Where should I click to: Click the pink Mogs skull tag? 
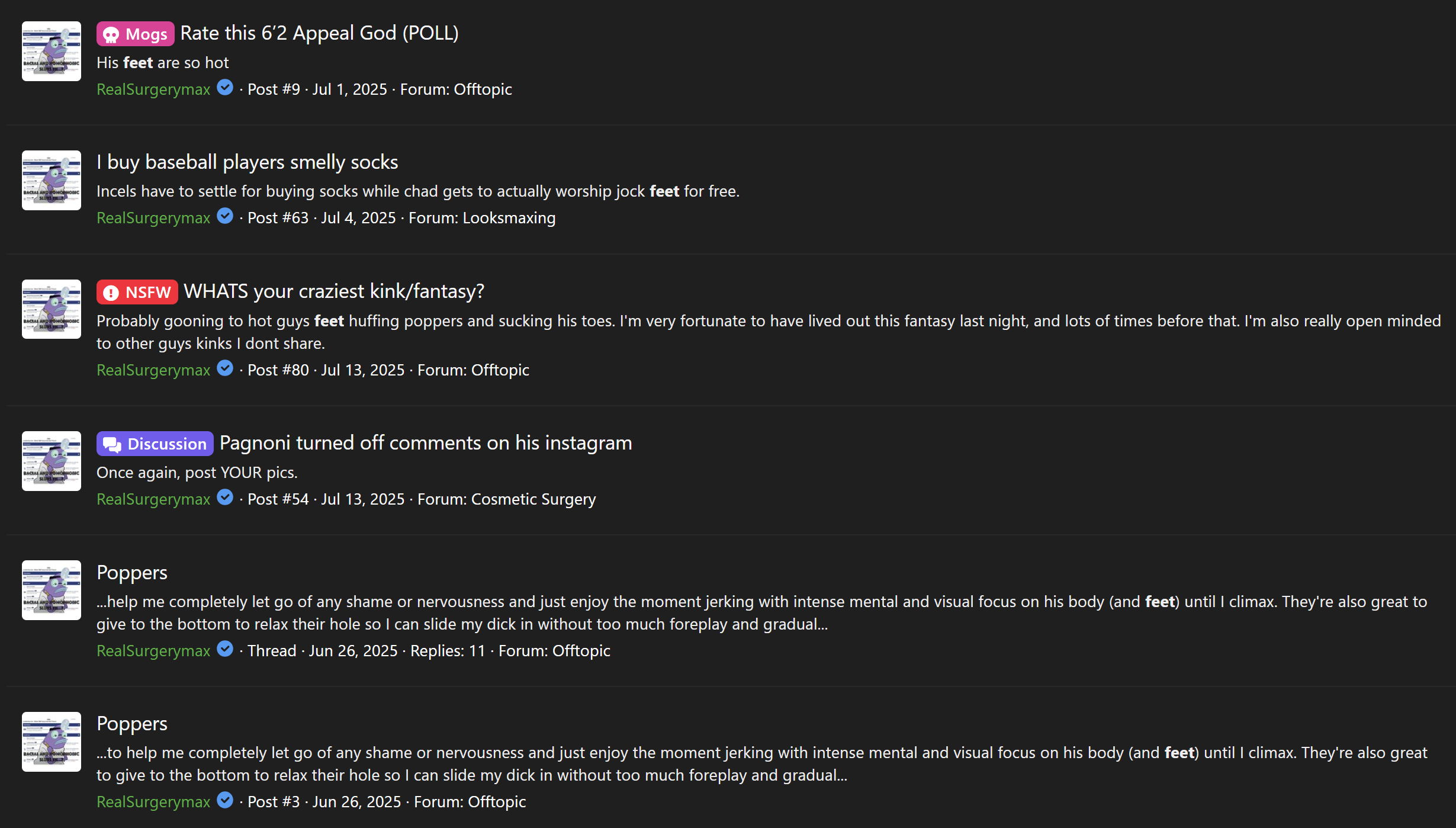(x=136, y=34)
